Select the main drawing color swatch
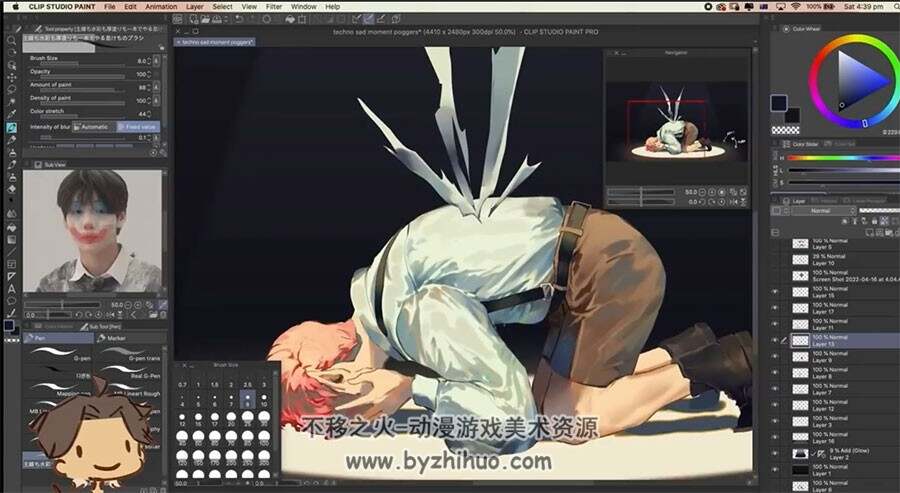 coord(779,103)
